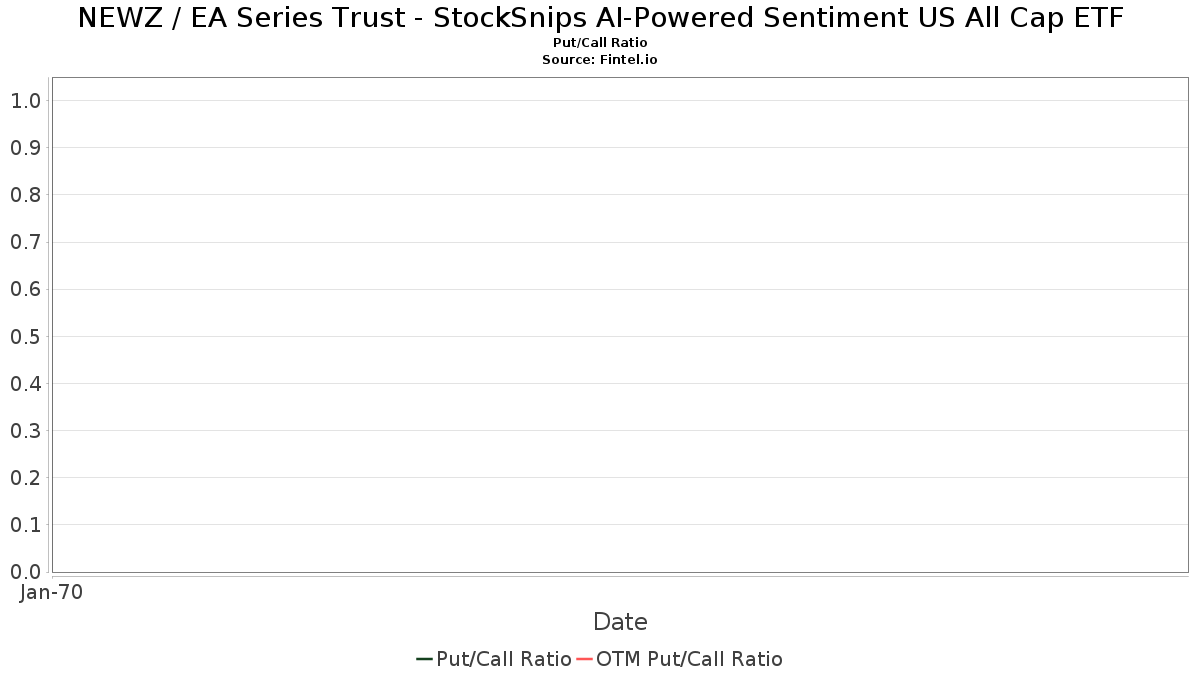1200x675 pixels.
Task: Click the 0.7 y-axis tick label
Action: click(x=25, y=242)
